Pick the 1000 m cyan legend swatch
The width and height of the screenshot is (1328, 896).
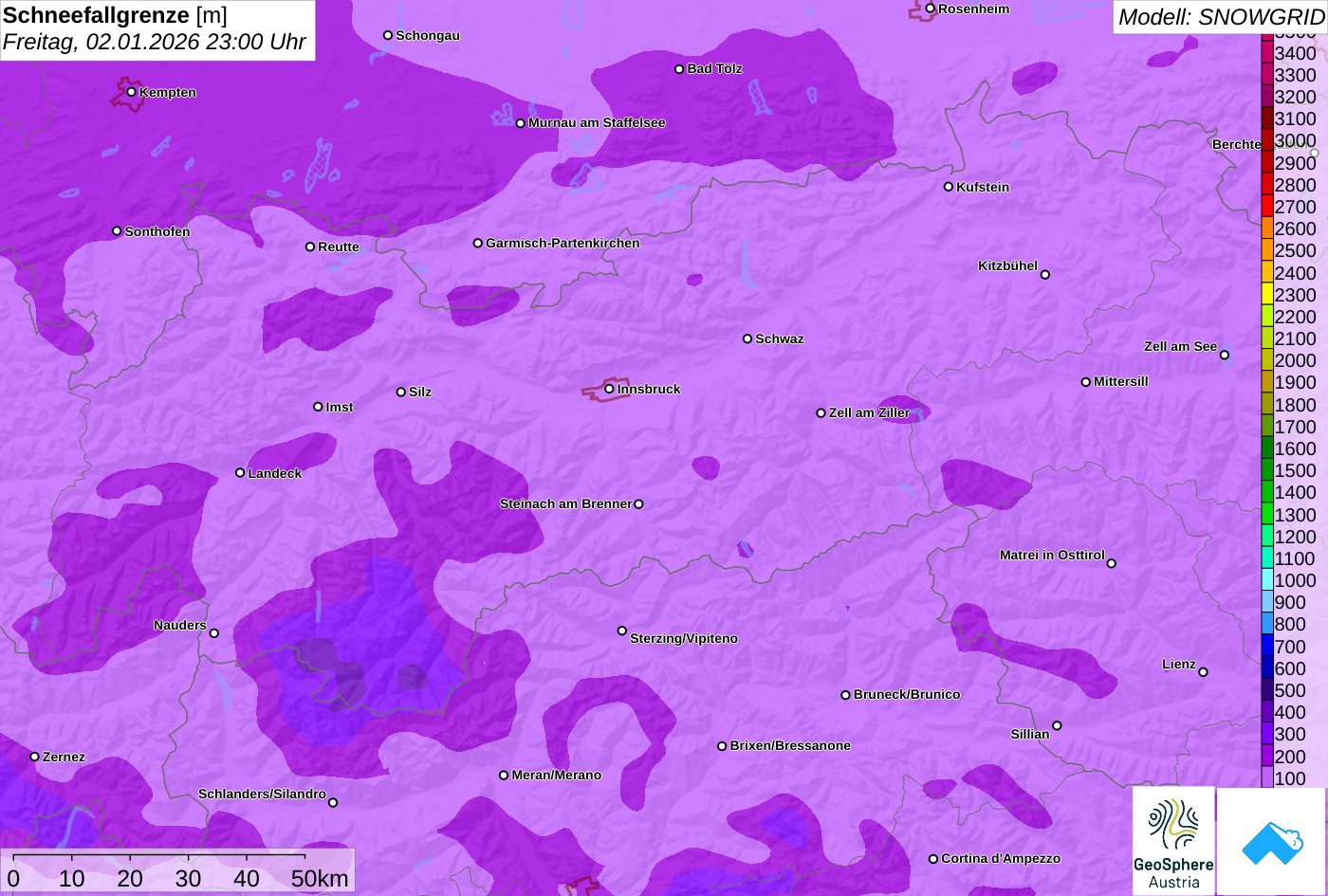[x=1267, y=580]
